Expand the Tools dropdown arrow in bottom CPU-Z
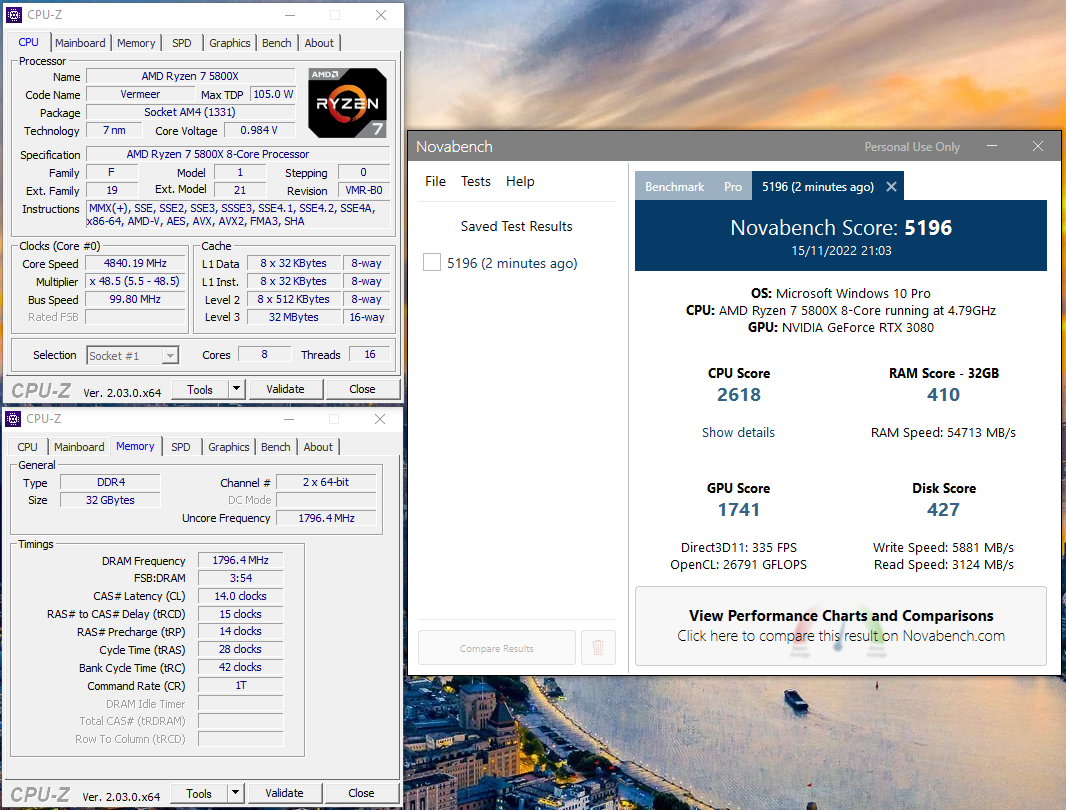Image resolution: width=1066 pixels, height=810 pixels. pyautogui.click(x=235, y=793)
